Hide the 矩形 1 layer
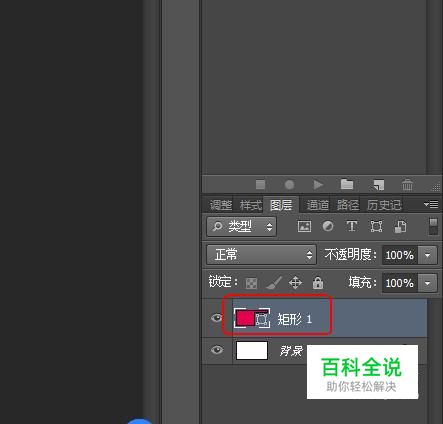443x424 pixels. 217,318
